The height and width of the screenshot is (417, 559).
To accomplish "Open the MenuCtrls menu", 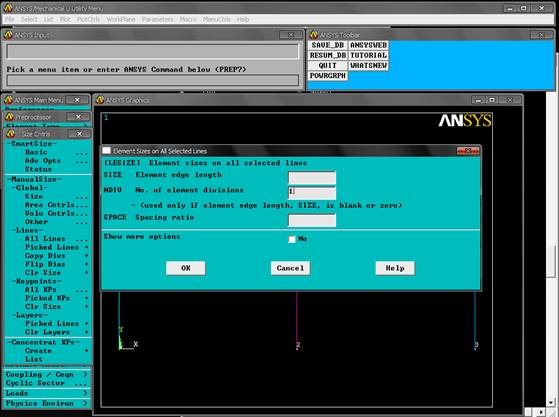I will 216,20.
